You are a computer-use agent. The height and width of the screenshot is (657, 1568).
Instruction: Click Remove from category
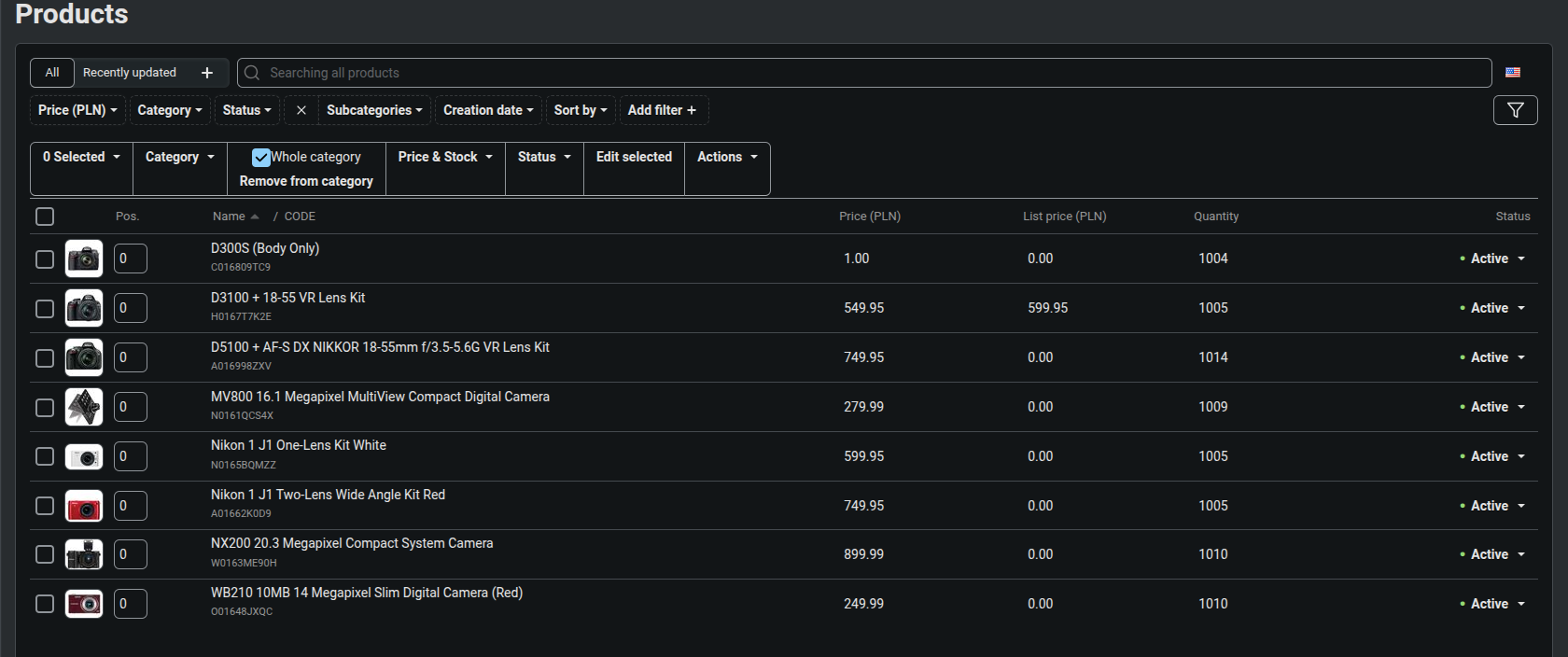pos(306,181)
